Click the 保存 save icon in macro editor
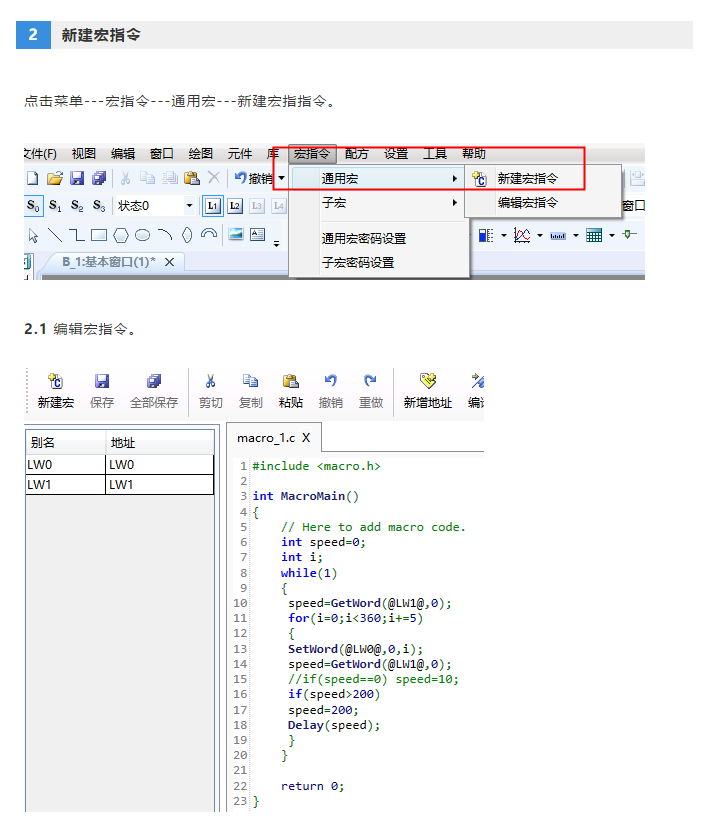 102,381
